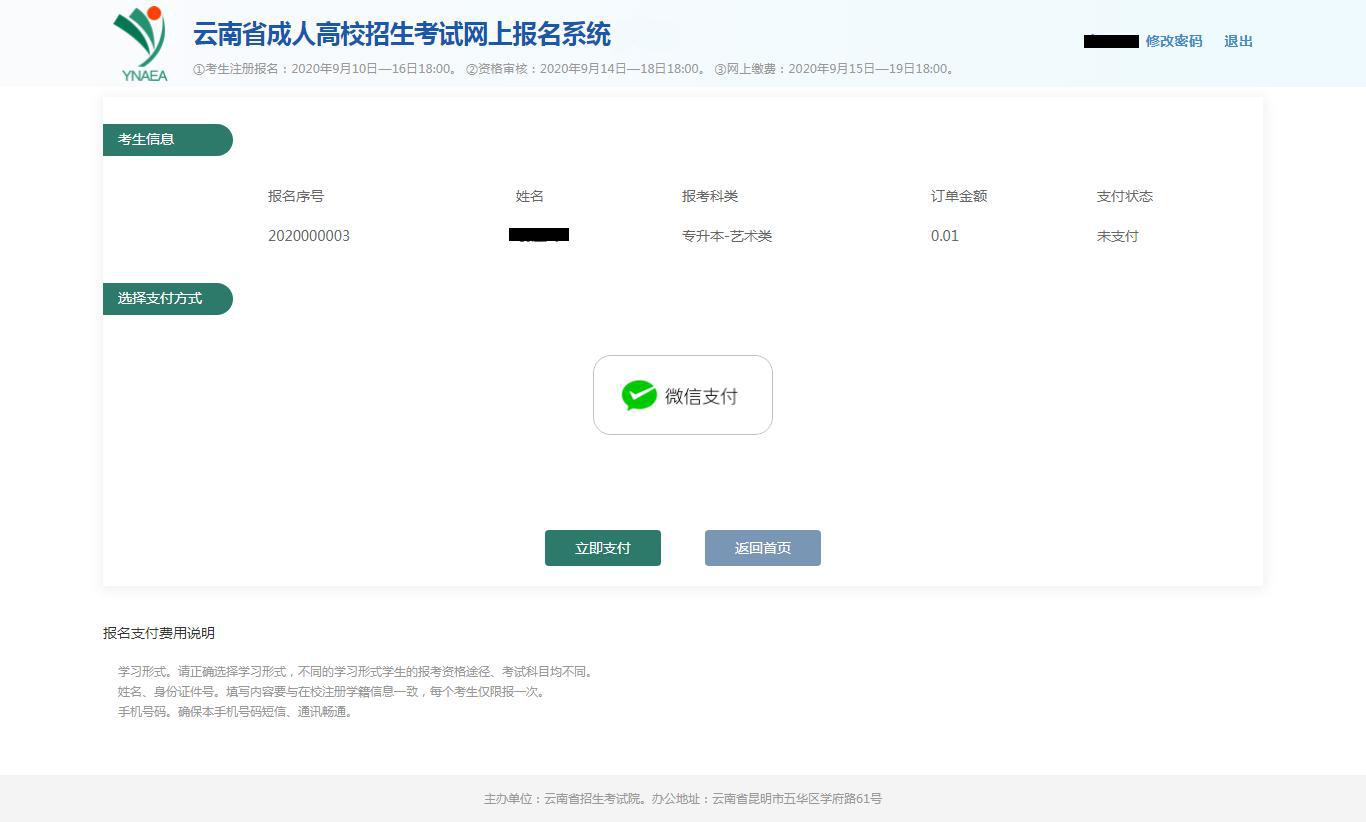The width and height of the screenshot is (1366, 822).
Task: Click the 考生信息 section header badge
Action: (x=167, y=139)
